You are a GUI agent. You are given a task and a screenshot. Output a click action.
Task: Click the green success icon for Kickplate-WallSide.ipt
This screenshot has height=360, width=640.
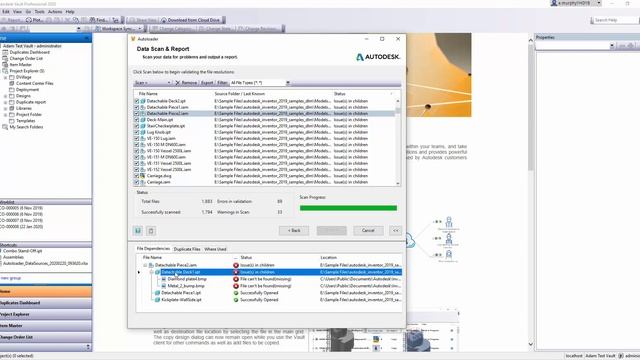(x=236, y=300)
